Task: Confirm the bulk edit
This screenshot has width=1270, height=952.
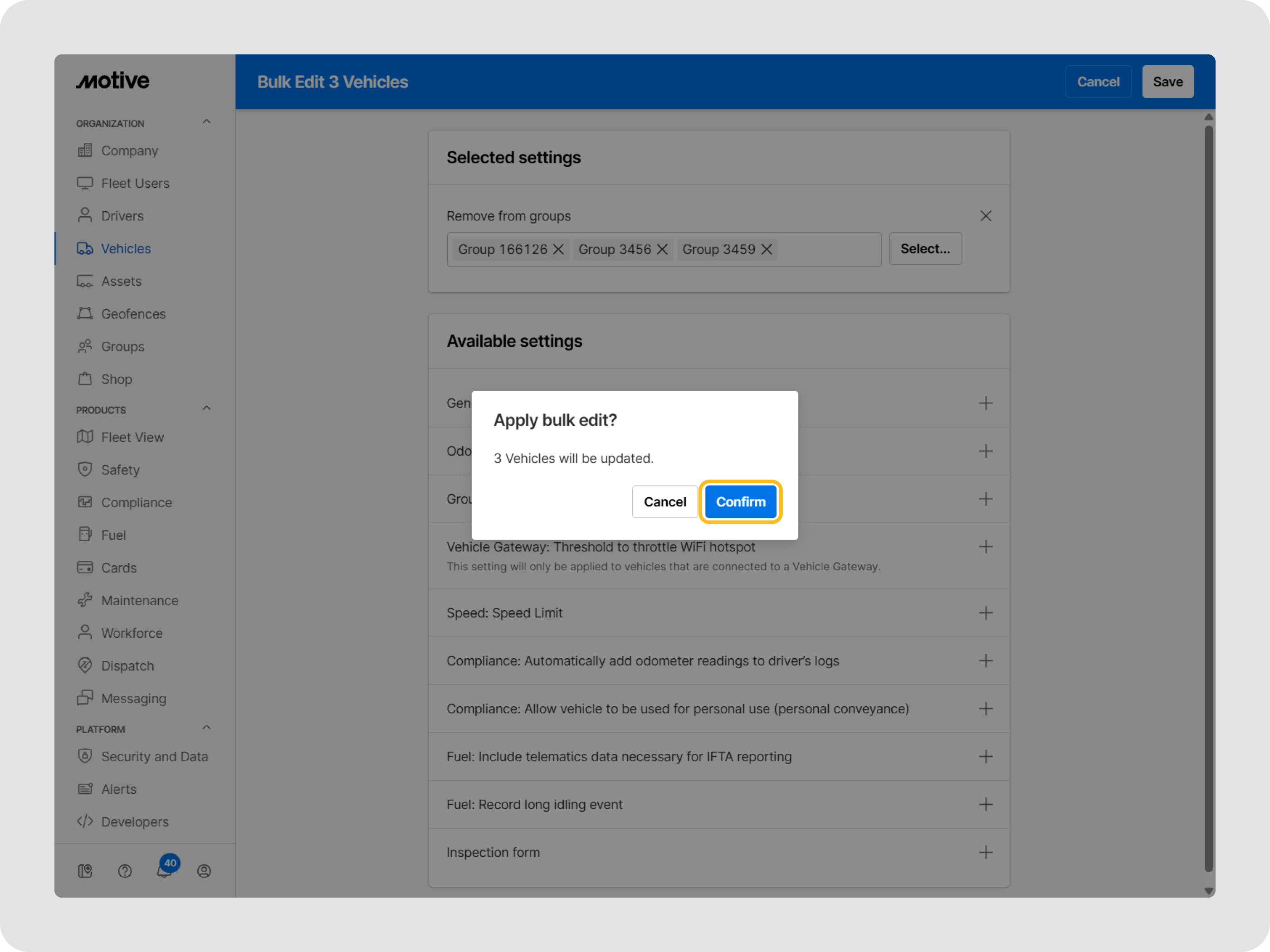Action: point(740,501)
